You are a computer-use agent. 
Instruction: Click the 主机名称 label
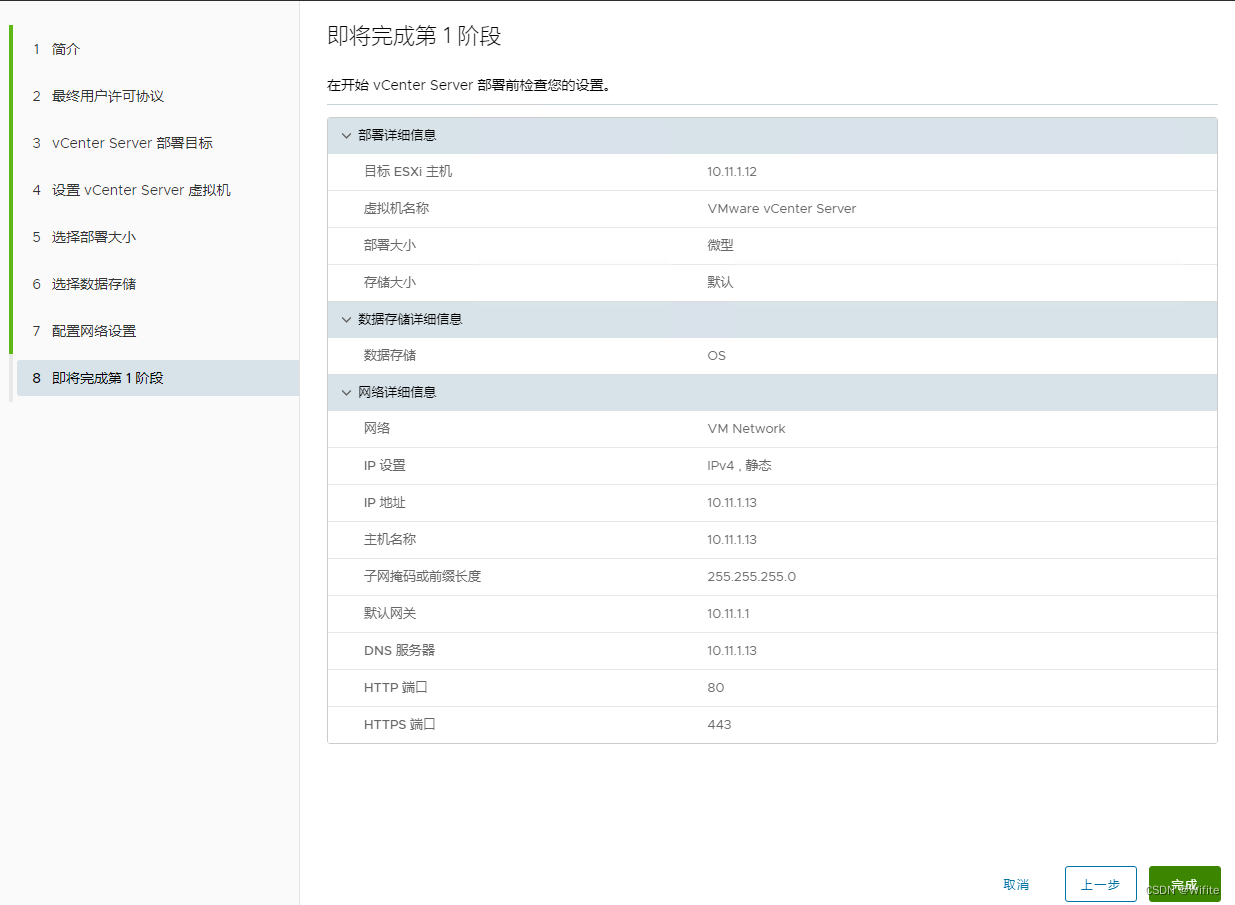point(390,540)
